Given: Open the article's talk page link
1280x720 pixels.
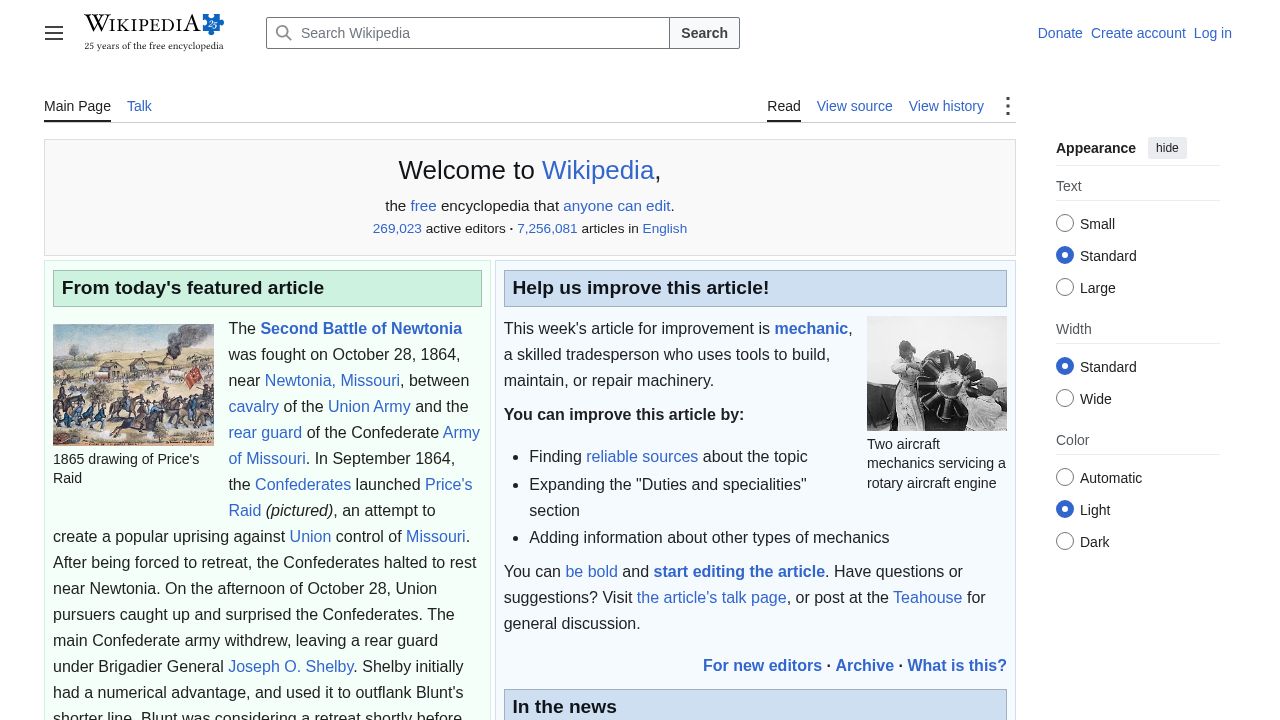Looking at the screenshot, I should click(x=711, y=597).
